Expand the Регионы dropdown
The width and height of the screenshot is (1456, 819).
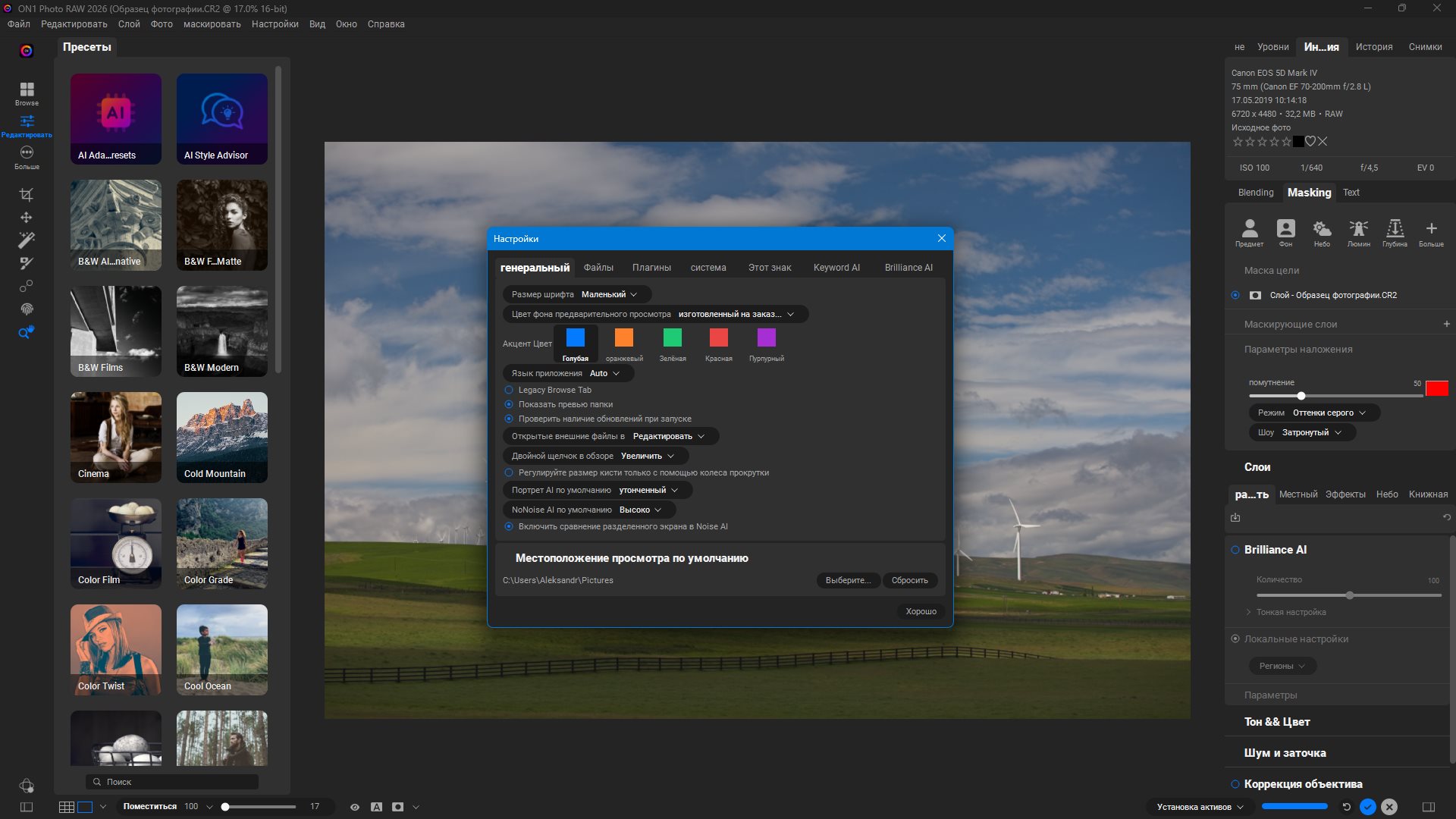pyautogui.click(x=1282, y=666)
